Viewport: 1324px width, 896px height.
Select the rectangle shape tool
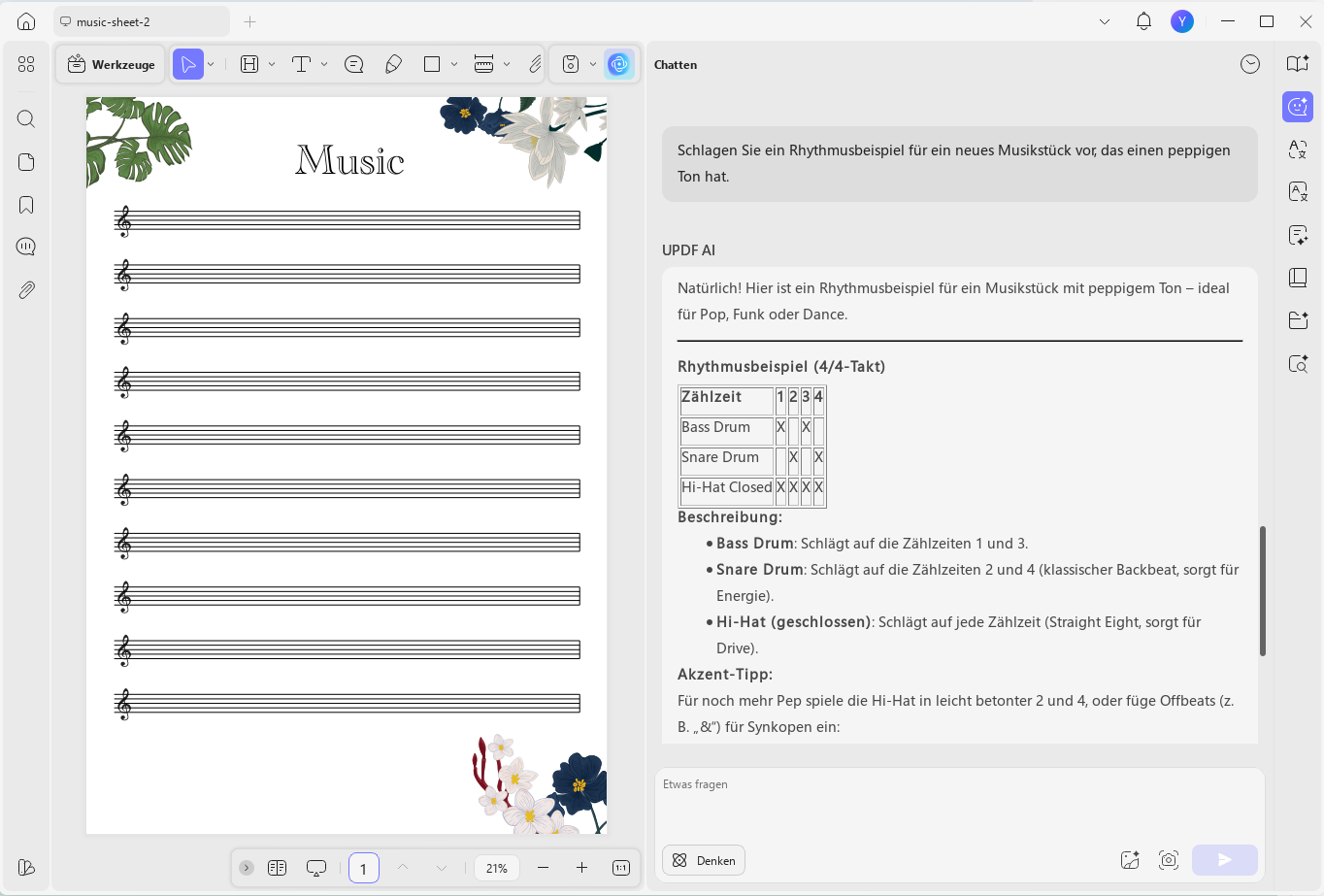[432, 64]
